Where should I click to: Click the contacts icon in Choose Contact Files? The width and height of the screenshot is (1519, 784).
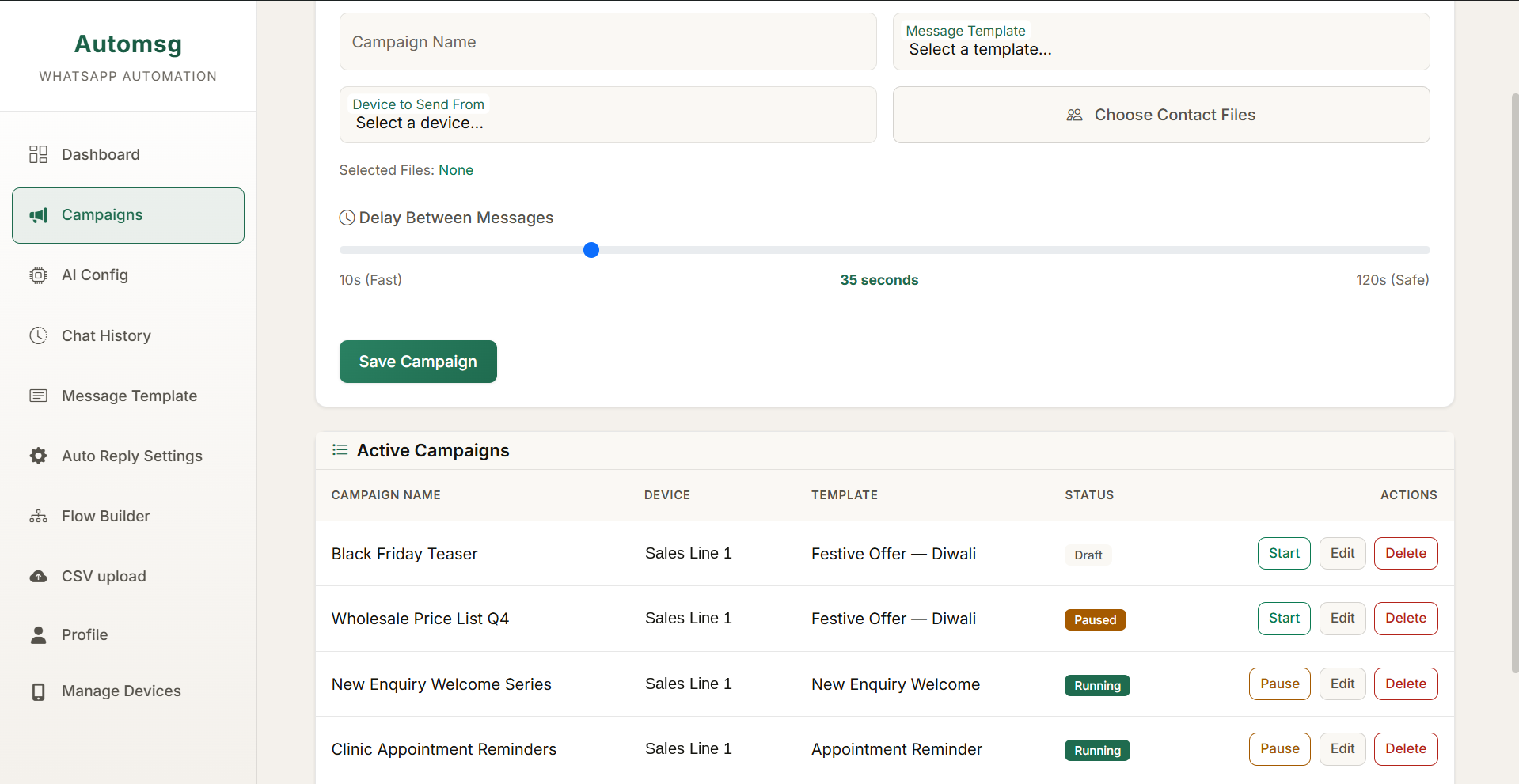tap(1074, 115)
